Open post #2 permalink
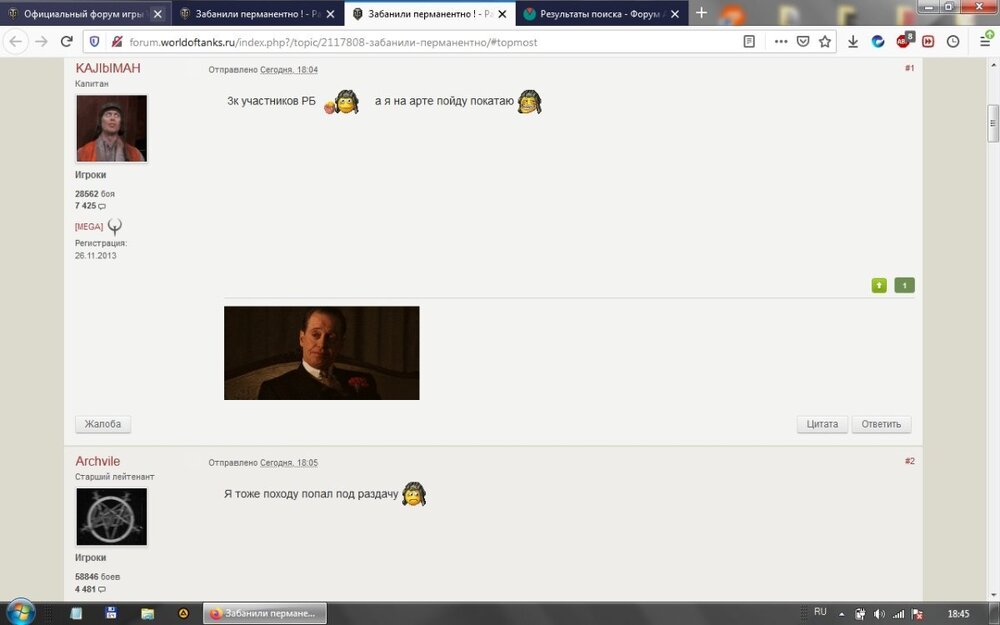The width and height of the screenshot is (1000, 625). point(909,460)
